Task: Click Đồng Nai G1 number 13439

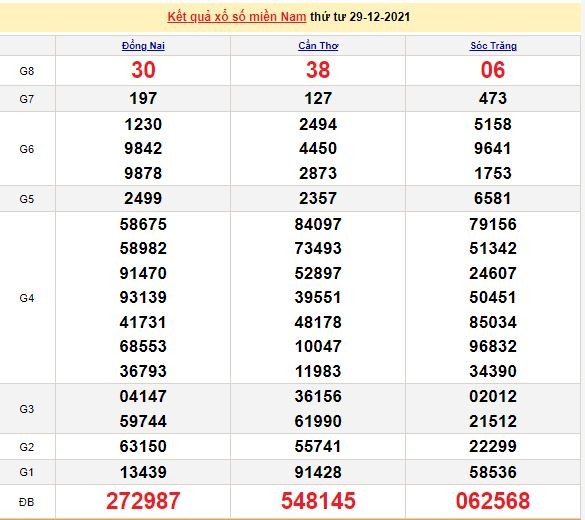Action: [143, 472]
